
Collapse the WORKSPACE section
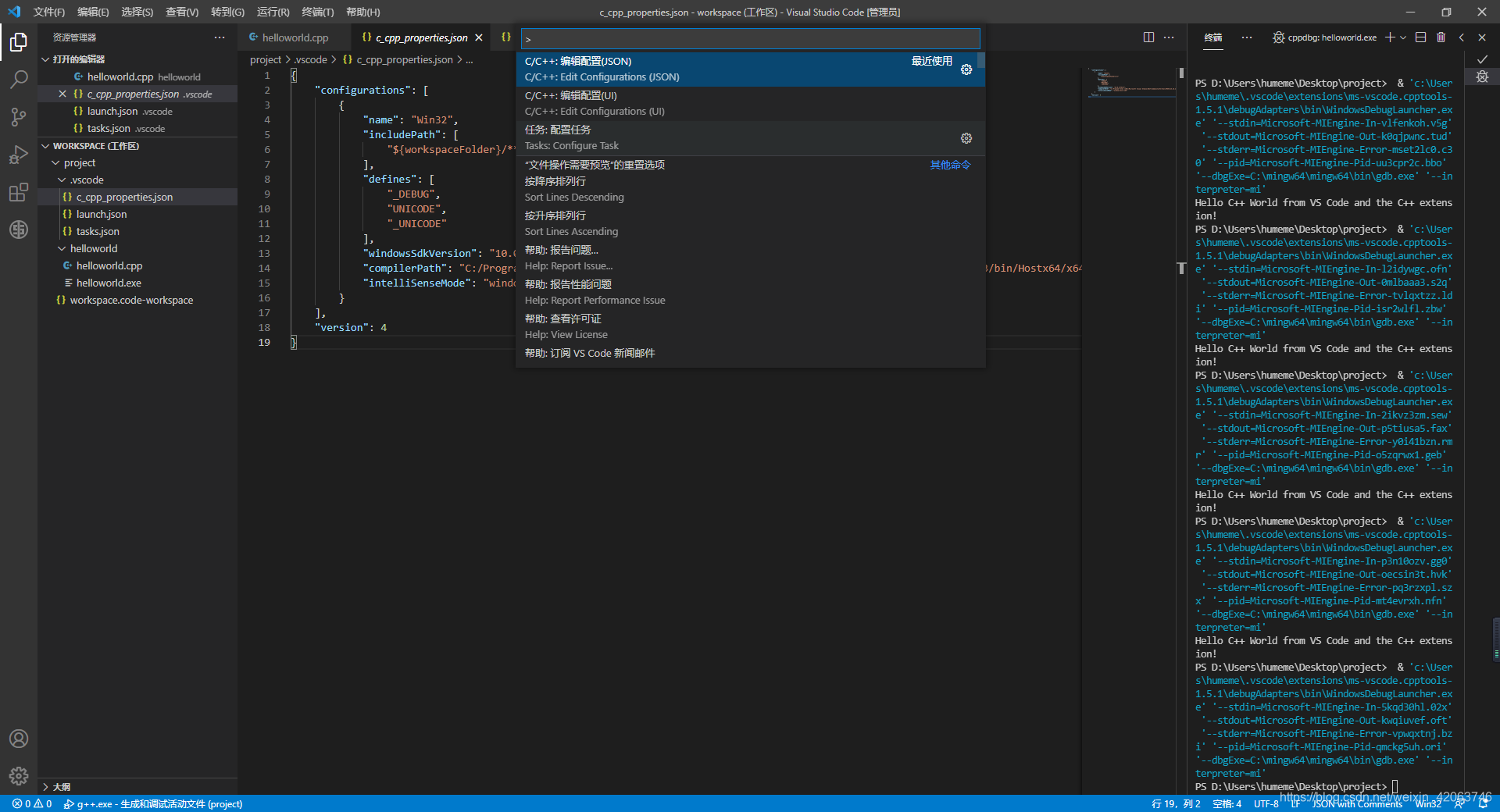coord(46,146)
